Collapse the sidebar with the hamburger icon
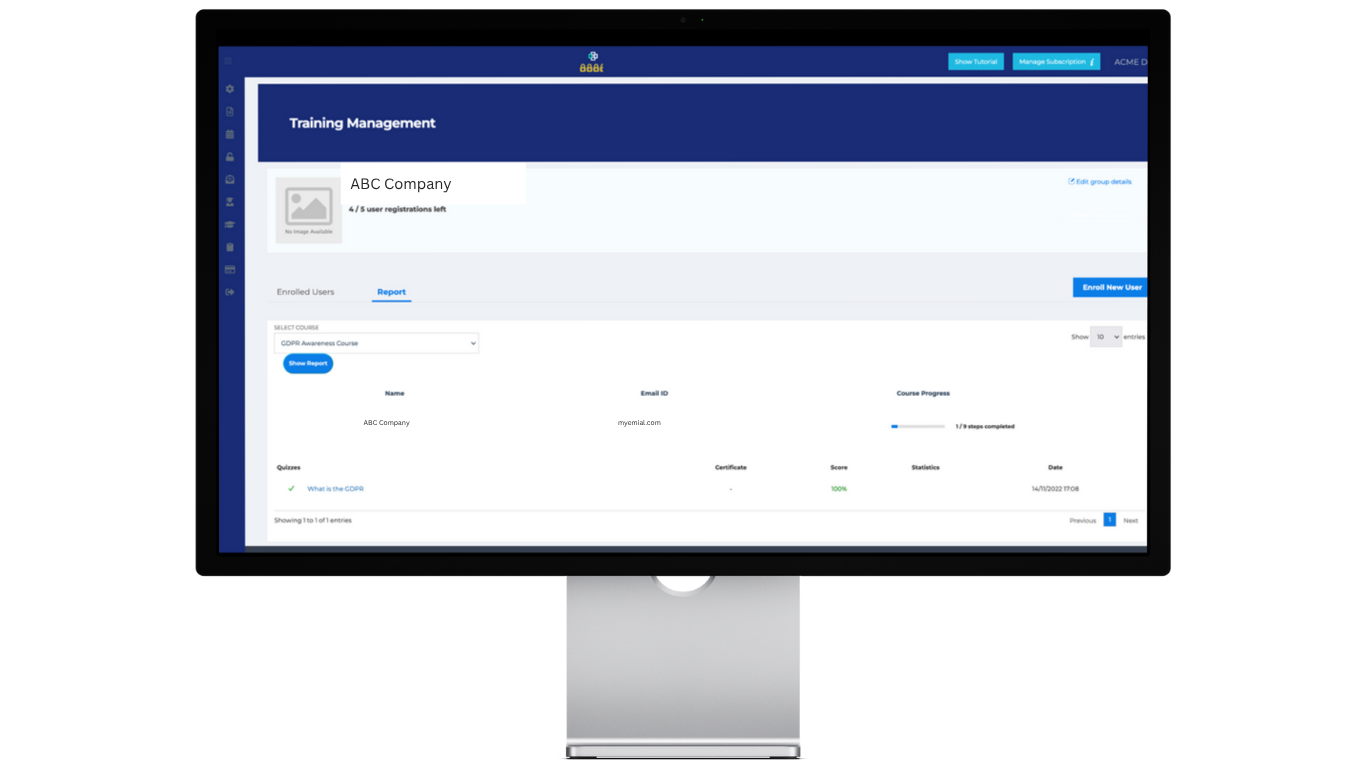Viewport: 1366px width, 768px height. coord(229,60)
